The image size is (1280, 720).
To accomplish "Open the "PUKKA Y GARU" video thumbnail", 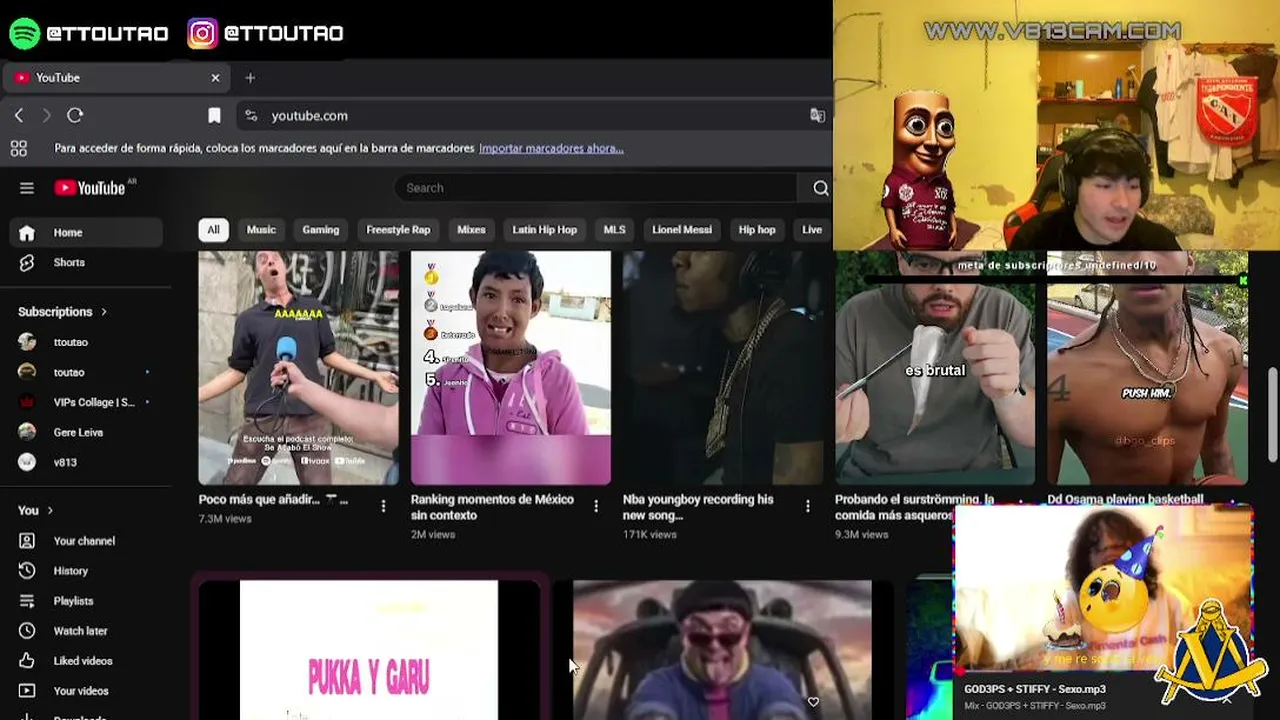I will coord(369,650).
